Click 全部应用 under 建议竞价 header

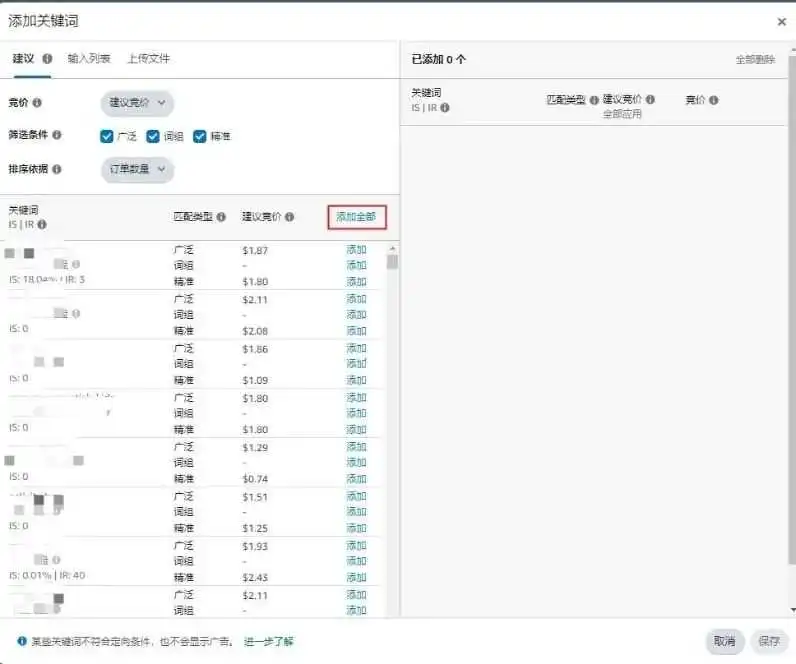pos(622,114)
